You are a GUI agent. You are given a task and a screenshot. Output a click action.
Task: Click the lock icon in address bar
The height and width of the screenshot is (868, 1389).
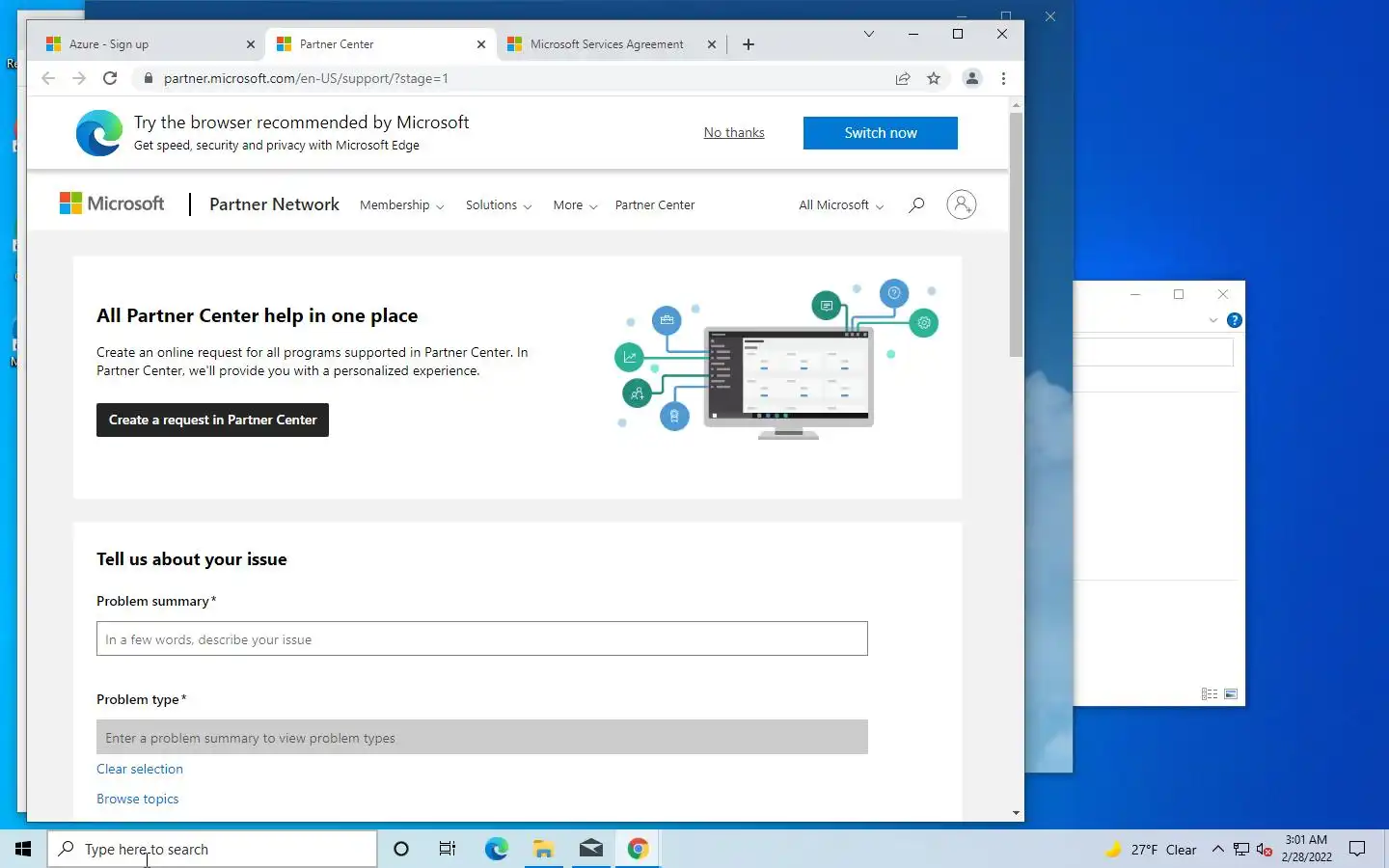coord(148,78)
